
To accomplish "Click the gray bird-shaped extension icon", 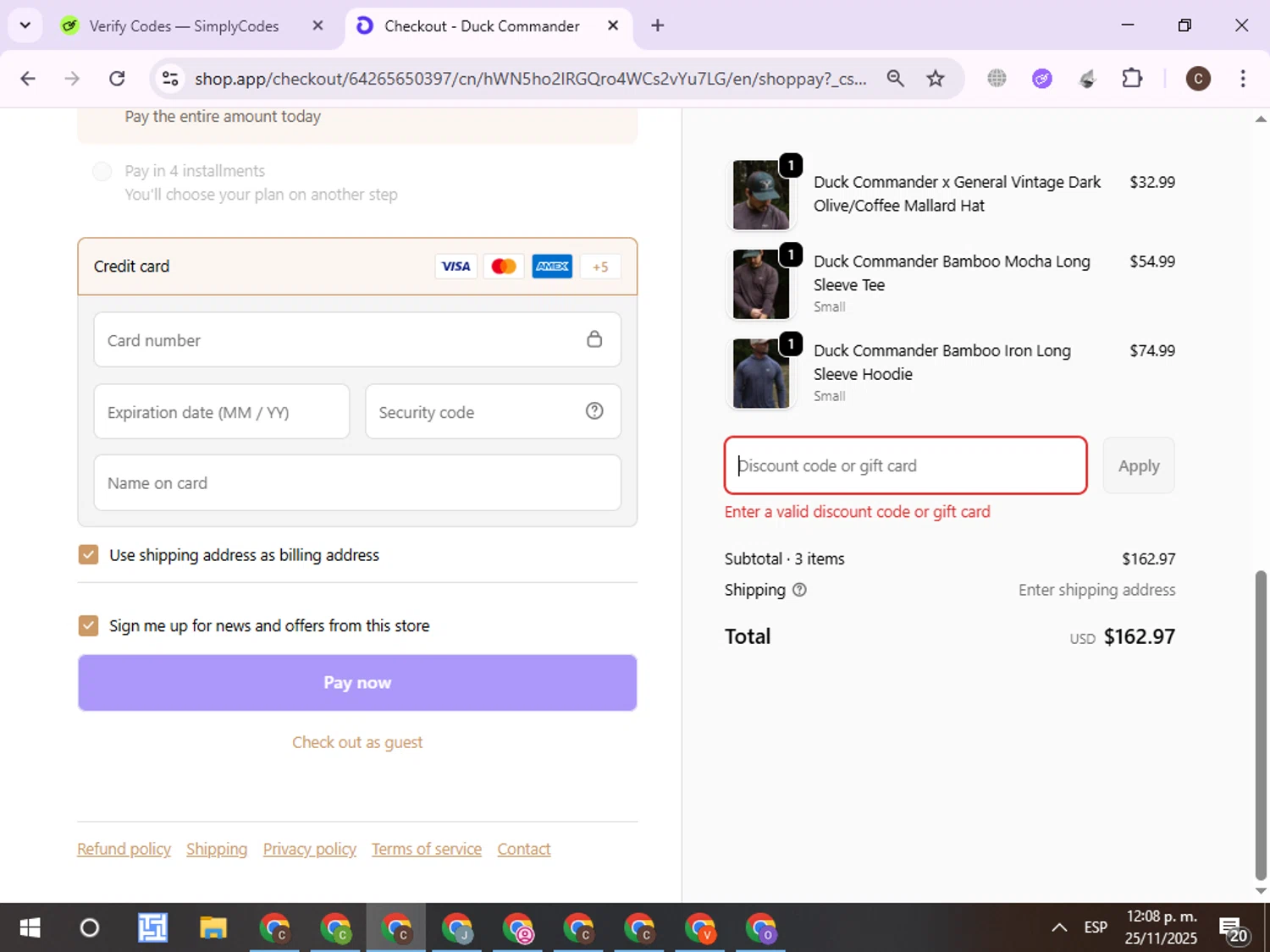I will [1087, 79].
